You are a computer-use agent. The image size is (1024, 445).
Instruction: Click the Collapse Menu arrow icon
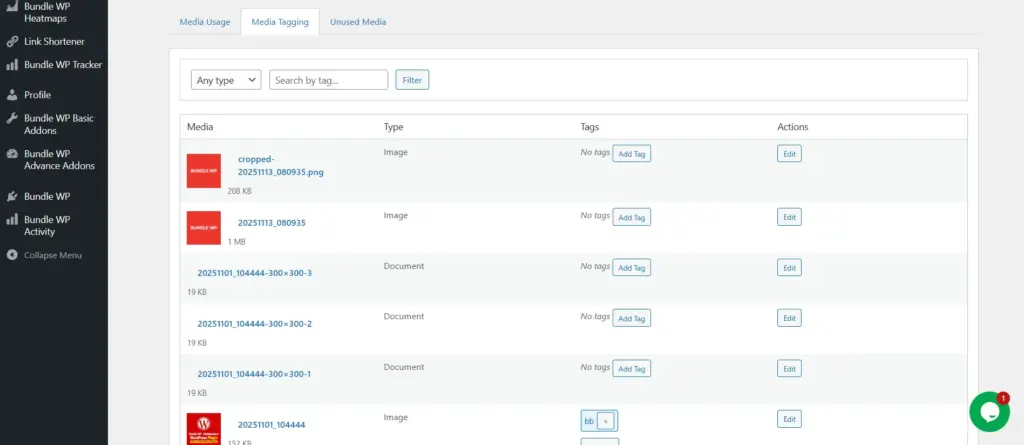(12, 255)
